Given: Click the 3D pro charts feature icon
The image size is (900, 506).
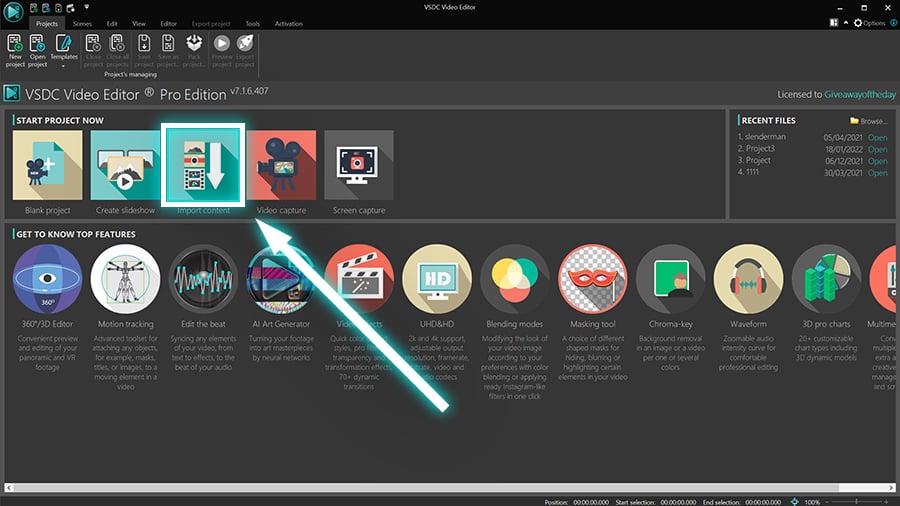Looking at the screenshot, I should pos(826,279).
